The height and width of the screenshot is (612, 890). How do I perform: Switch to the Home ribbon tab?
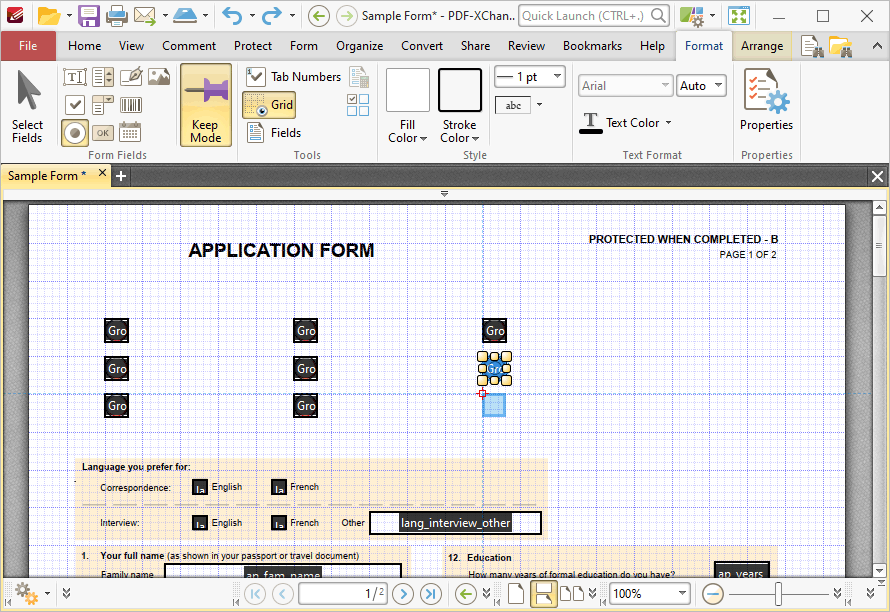85,46
